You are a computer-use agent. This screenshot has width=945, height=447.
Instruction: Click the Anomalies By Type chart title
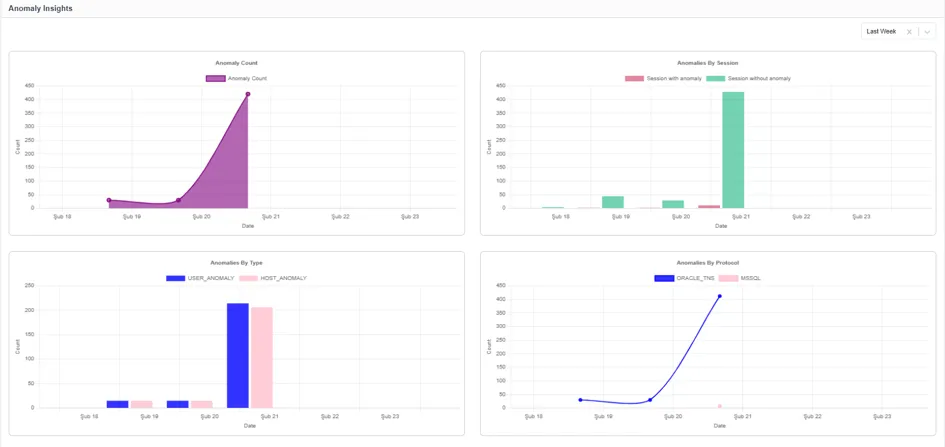pos(236,263)
